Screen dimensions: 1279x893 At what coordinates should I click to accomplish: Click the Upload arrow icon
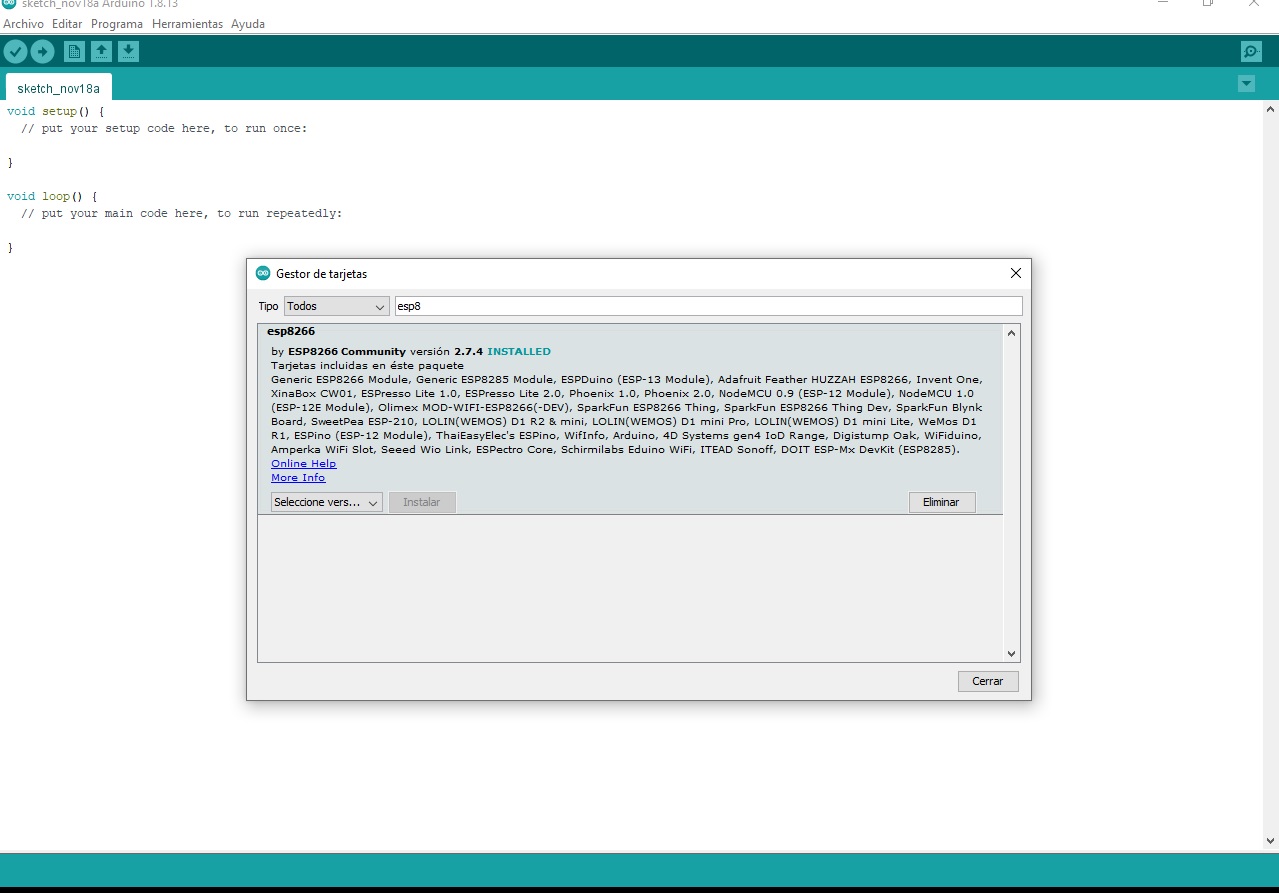coord(42,51)
